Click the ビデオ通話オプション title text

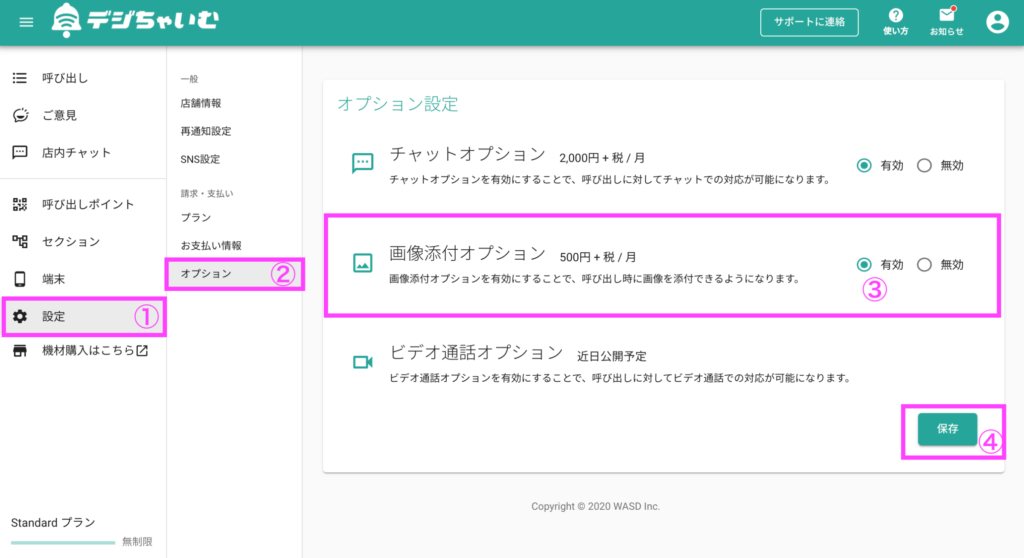pos(476,353)
